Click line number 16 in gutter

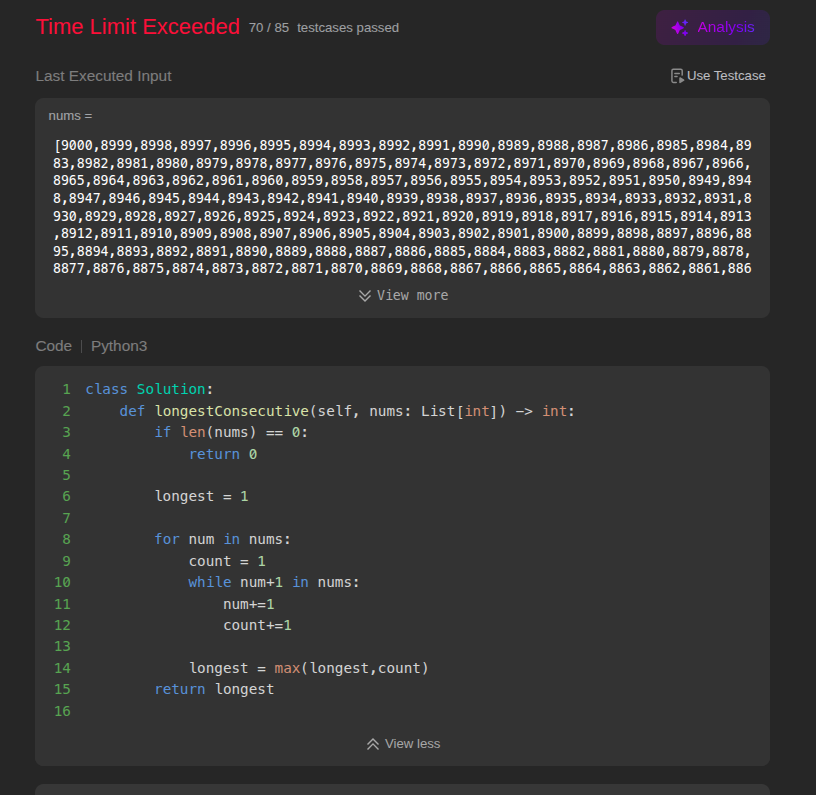(62, 711)
